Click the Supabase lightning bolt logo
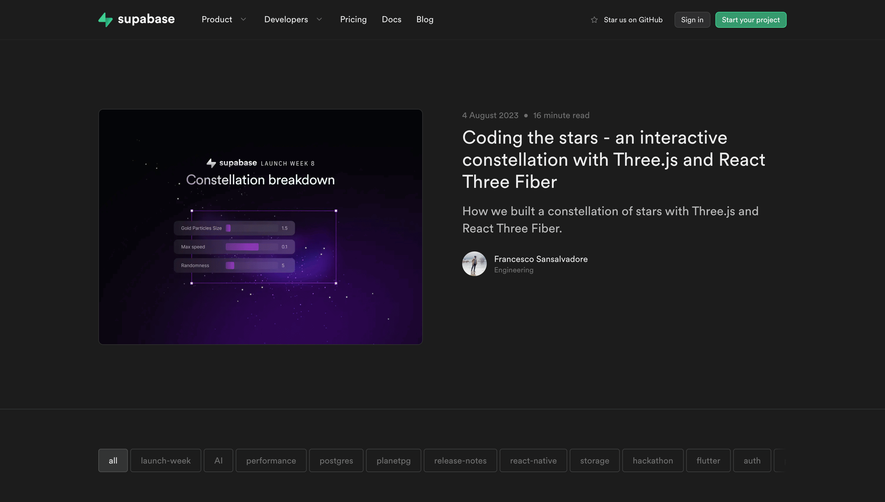 point(105,20)
